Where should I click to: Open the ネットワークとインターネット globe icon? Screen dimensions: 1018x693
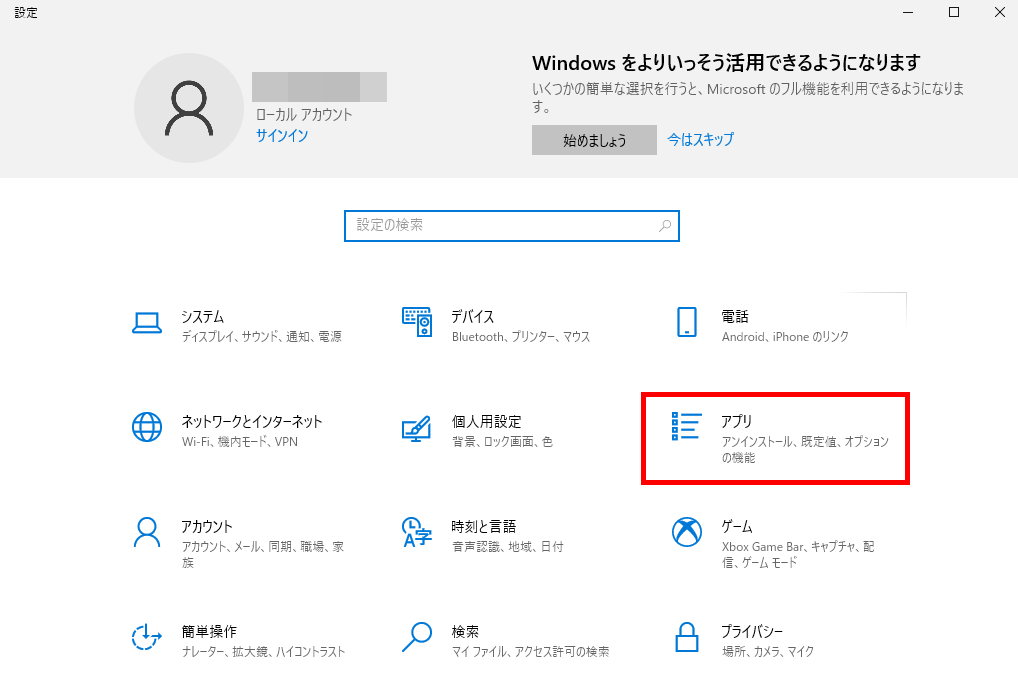pyautogui.click(x=147, y=427)
